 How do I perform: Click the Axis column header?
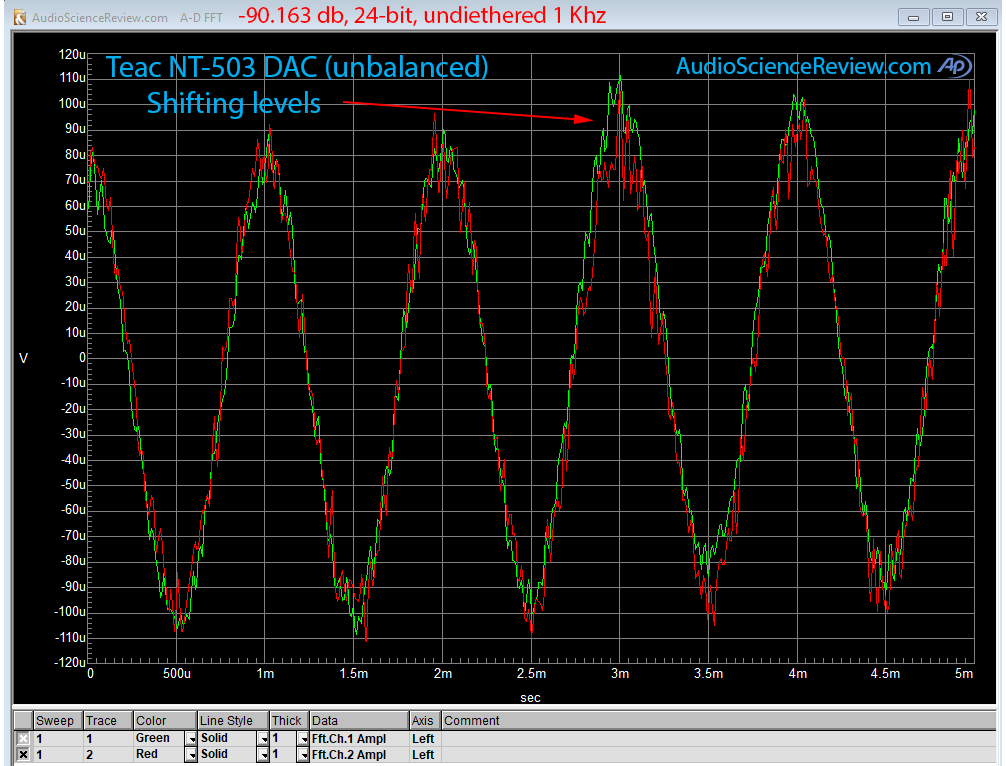(x=425, y=720)
